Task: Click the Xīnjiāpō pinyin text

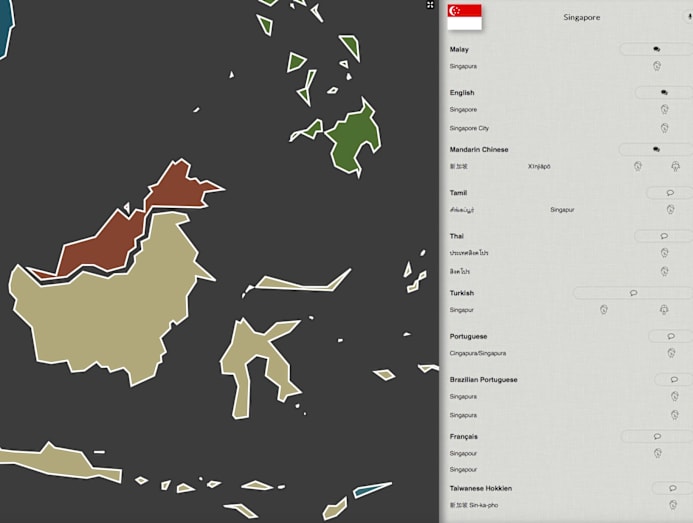Action: (539, 166)
